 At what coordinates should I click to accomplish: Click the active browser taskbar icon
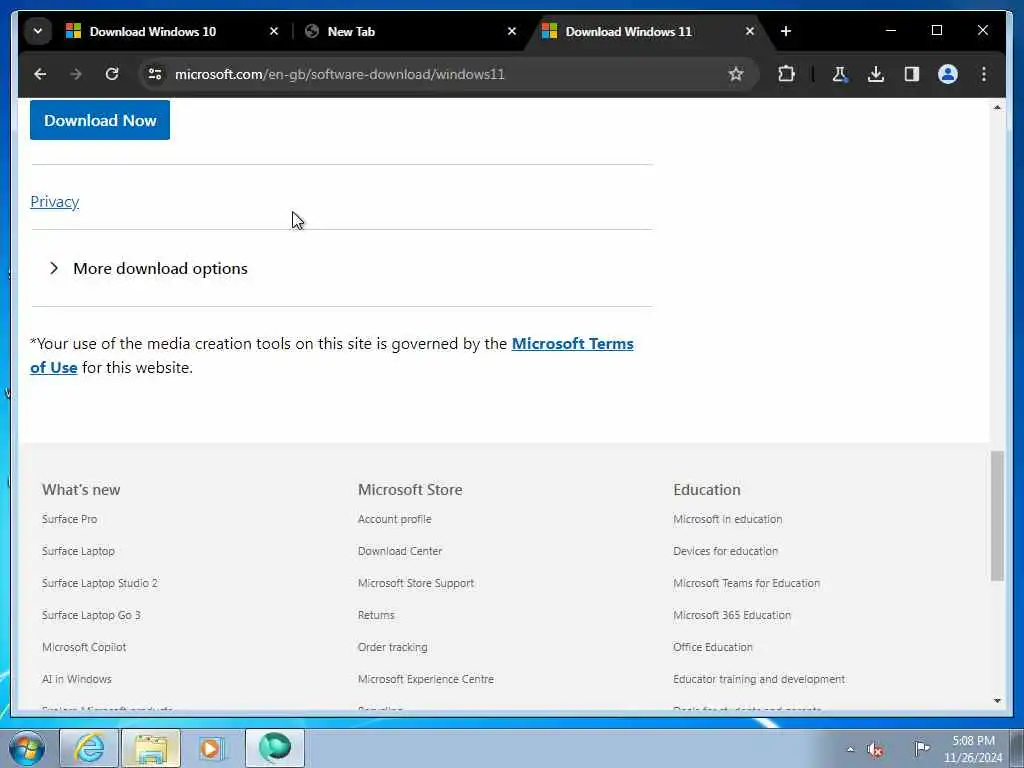coord(275,748)
